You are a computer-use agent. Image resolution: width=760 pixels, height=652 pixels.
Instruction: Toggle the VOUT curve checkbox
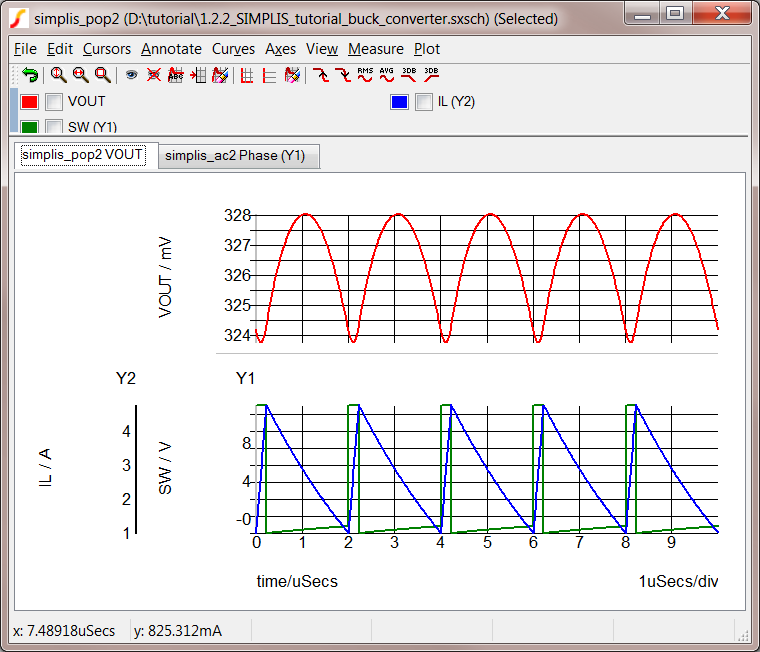click(54, 102)
